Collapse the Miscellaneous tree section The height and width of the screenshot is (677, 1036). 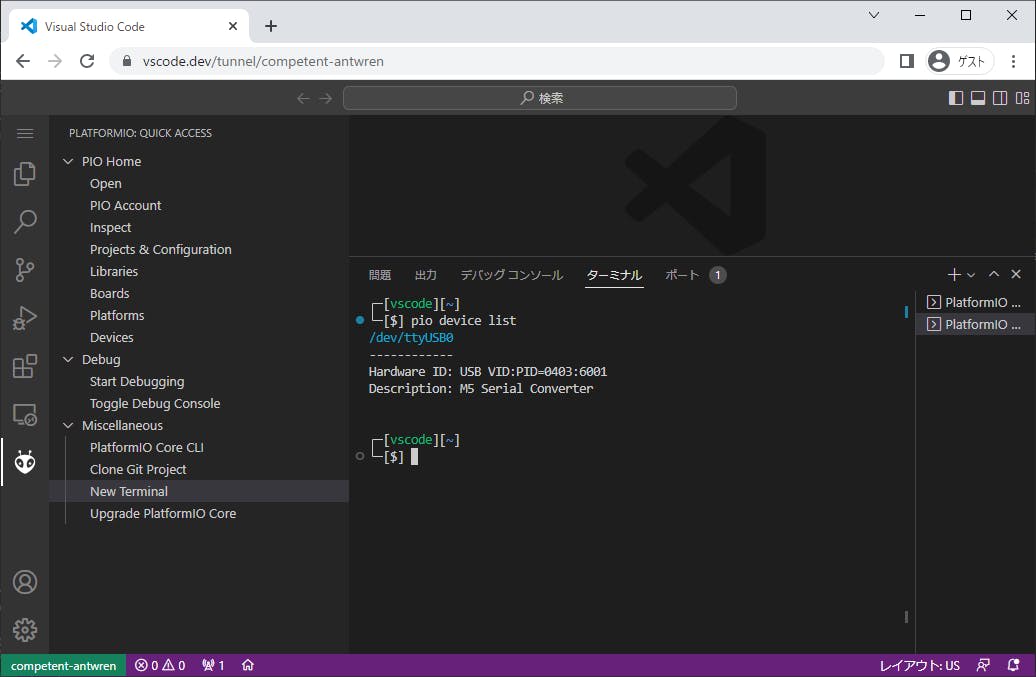68,425
